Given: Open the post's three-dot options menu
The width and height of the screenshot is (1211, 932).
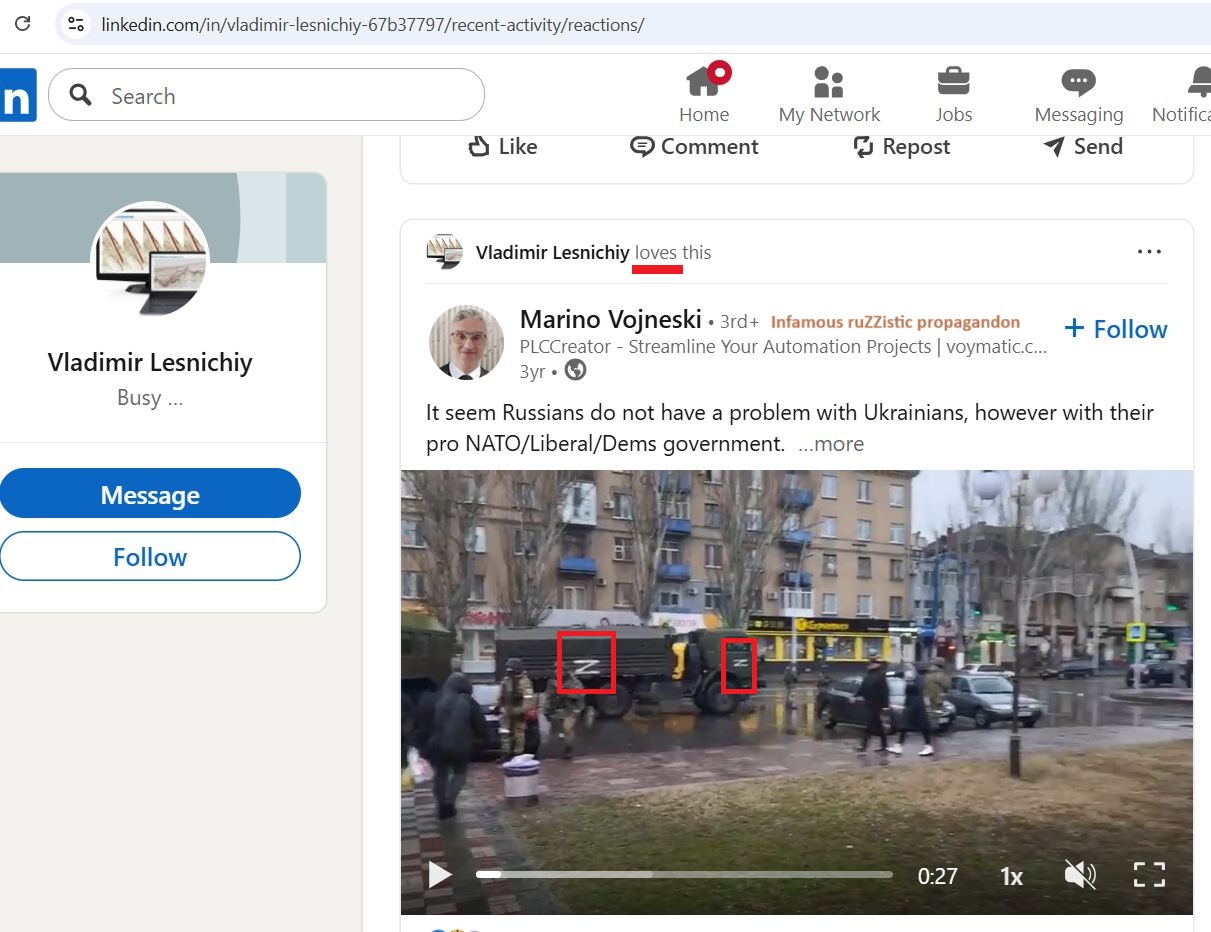Looking at the screenshot, I should click(1149, 252).
